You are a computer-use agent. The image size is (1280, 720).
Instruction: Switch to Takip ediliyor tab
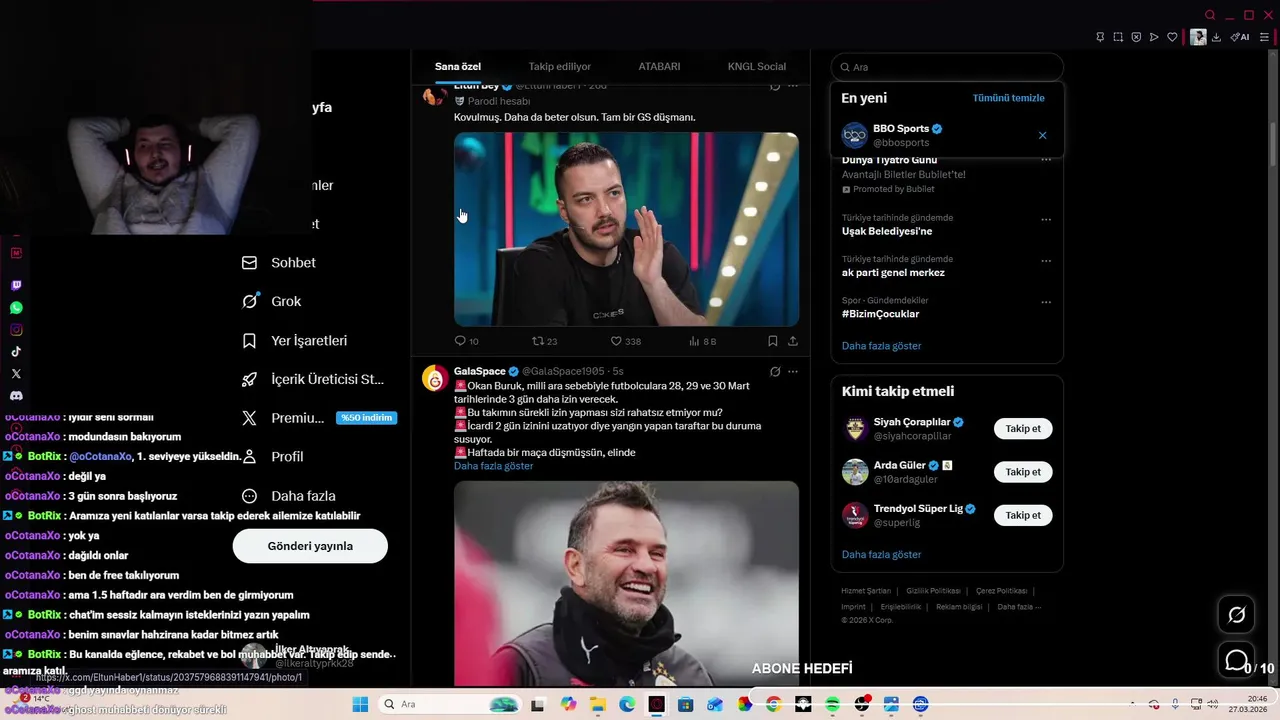tap(560, 67)
